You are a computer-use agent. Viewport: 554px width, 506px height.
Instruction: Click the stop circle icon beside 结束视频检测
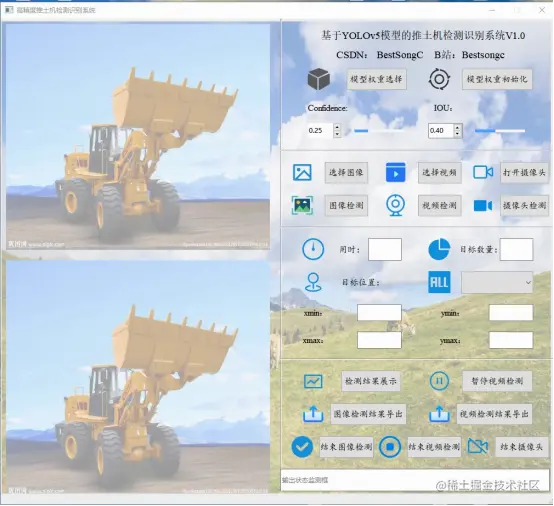pos(390,447)
